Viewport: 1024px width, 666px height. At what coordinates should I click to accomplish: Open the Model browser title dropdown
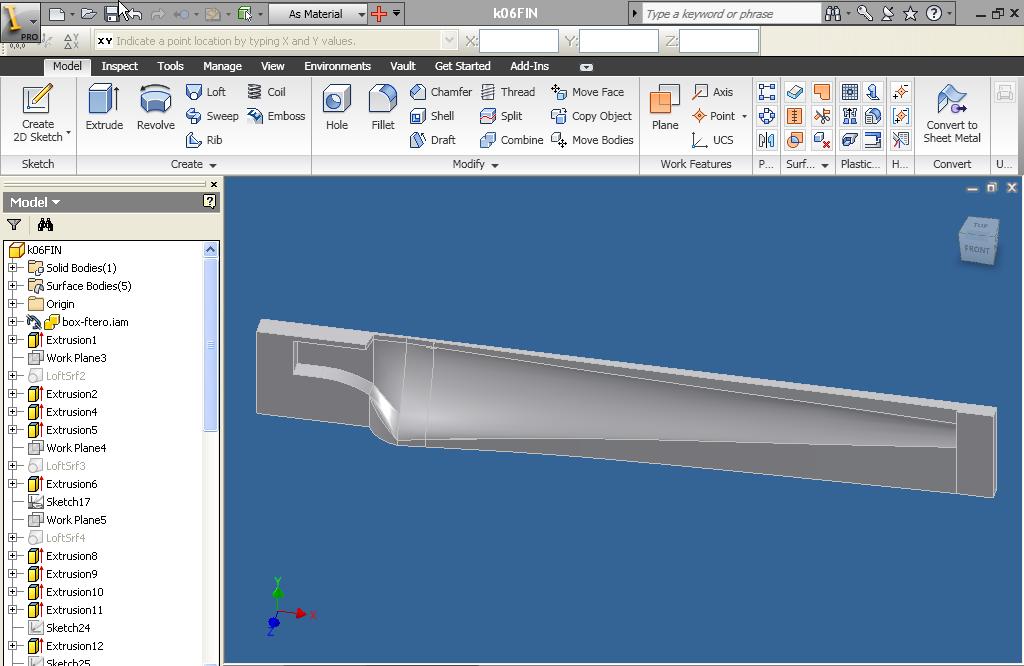(x=56, y=202)
